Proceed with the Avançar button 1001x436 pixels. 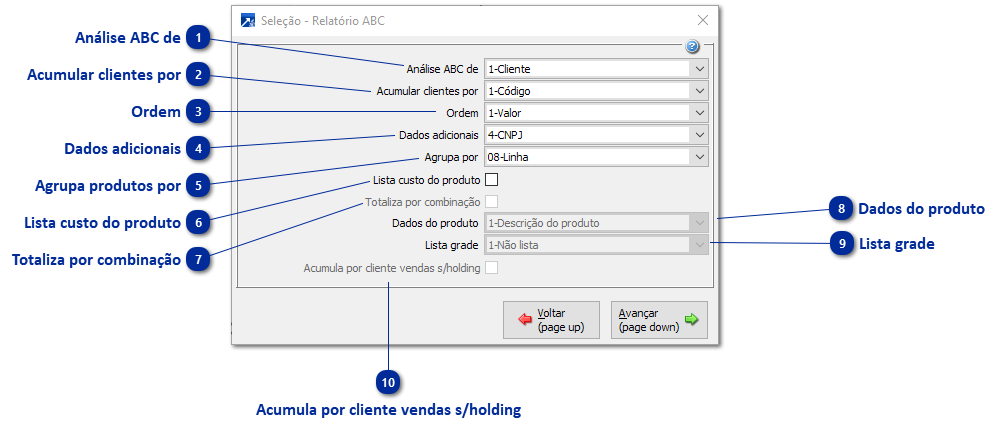point(659,320)
